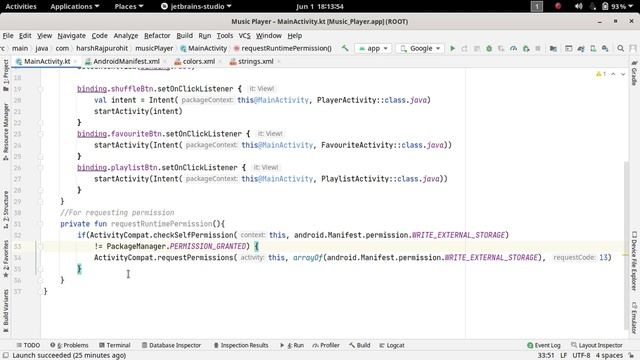Open the Layout Inspector

(597, 345)
